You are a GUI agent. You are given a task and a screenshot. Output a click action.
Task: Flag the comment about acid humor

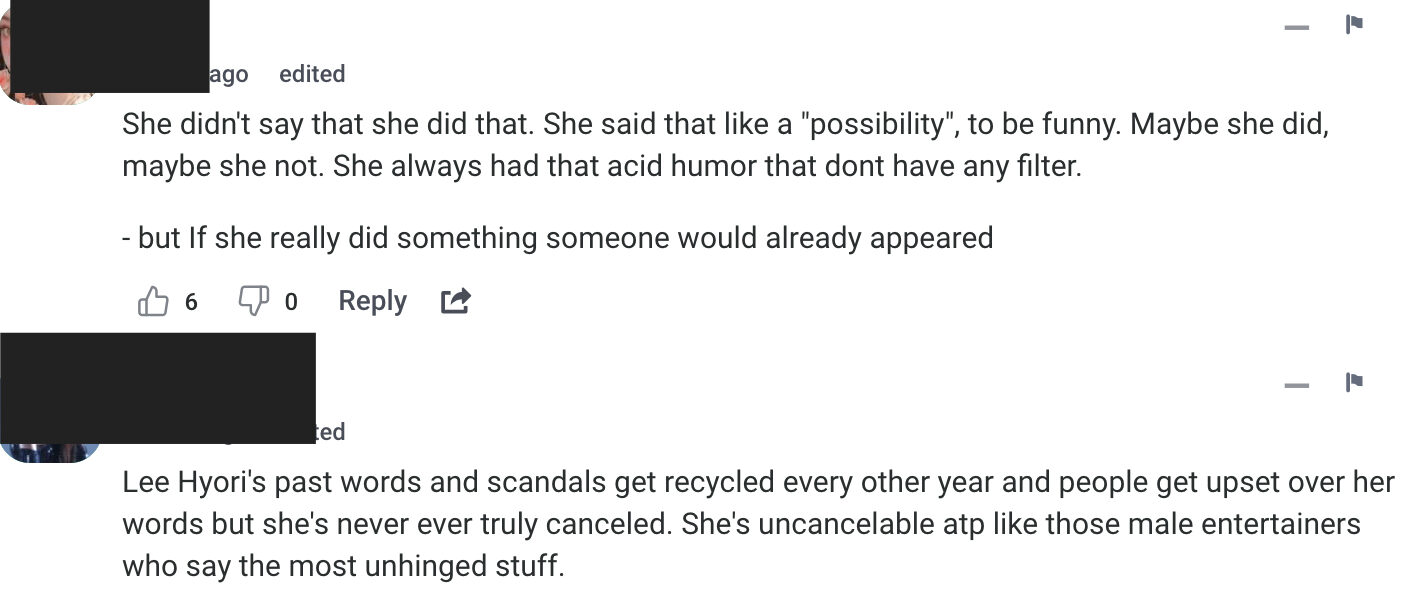click(x=1355, y=25)
